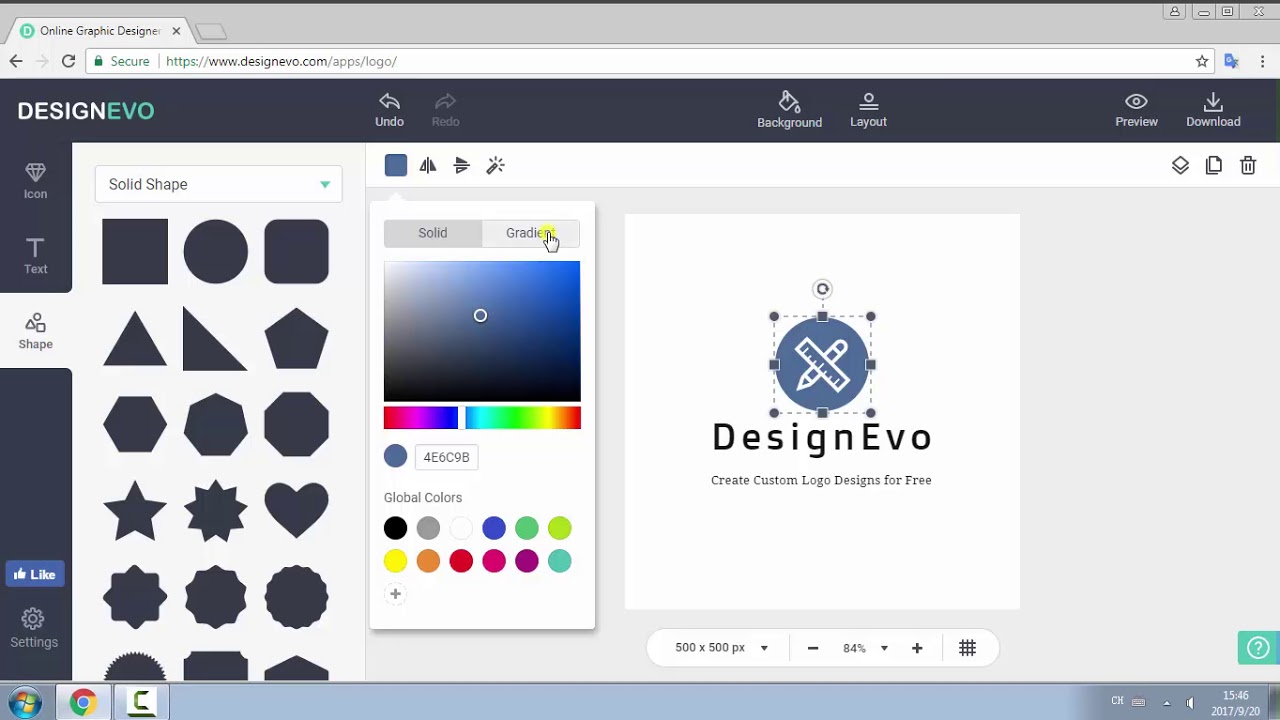1280x720 pixels.
Task: Duplicate the selected element
Action: 1214,165
